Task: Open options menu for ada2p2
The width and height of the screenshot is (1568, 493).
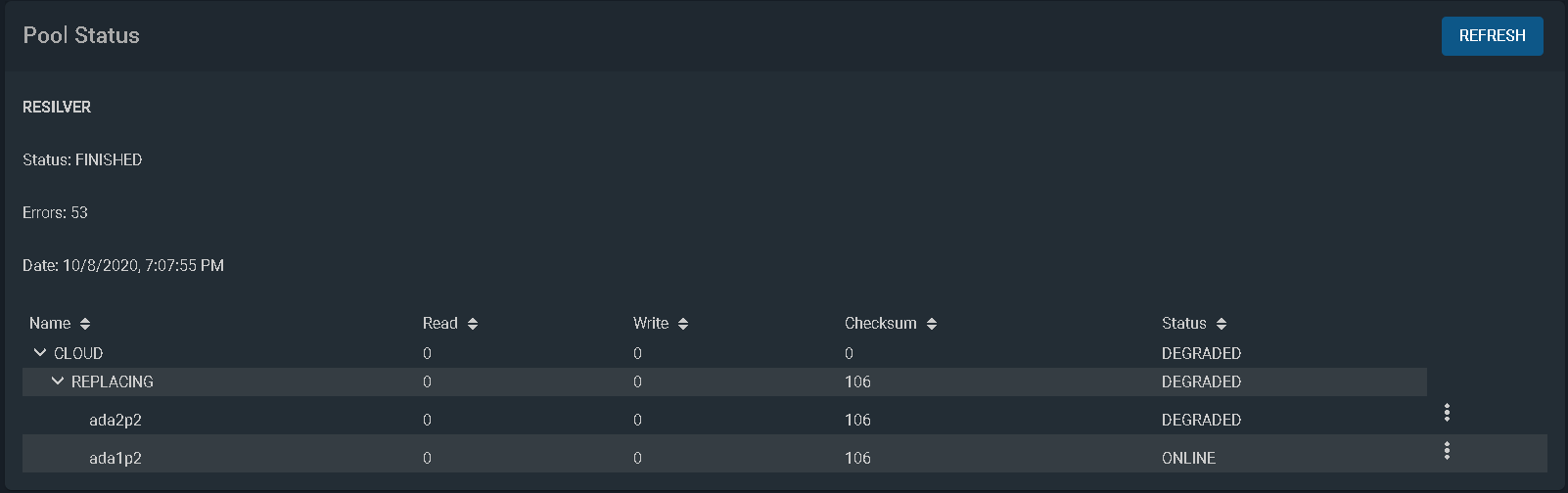Action: (1447, 413)
